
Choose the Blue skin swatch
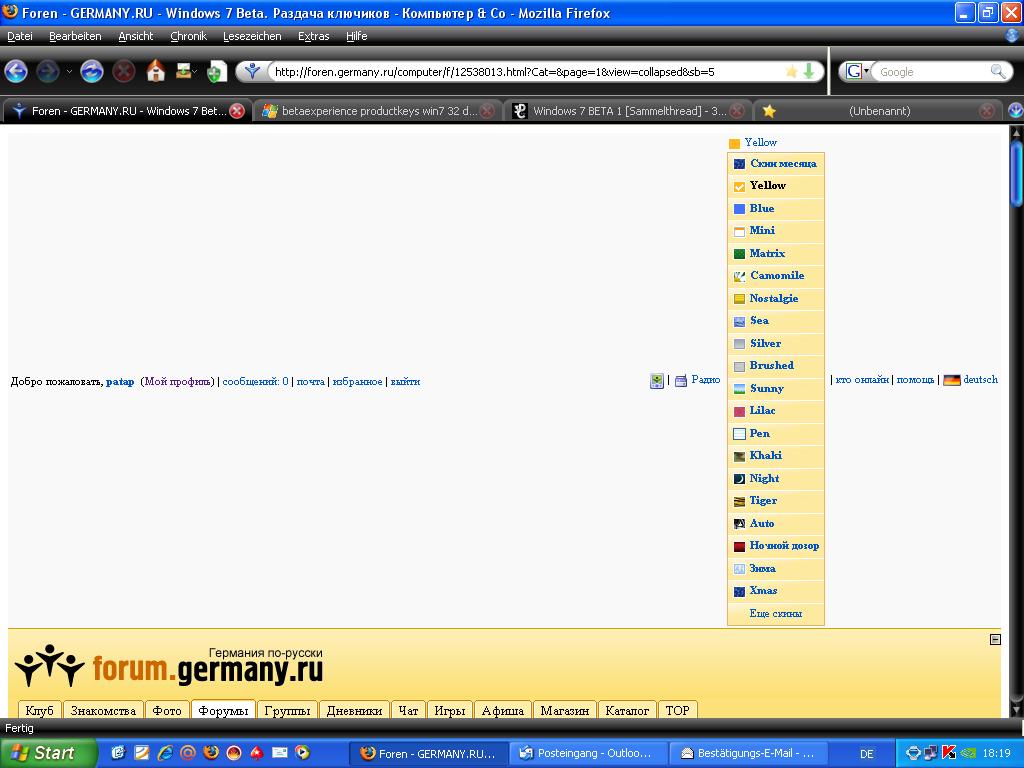[739, 209]
